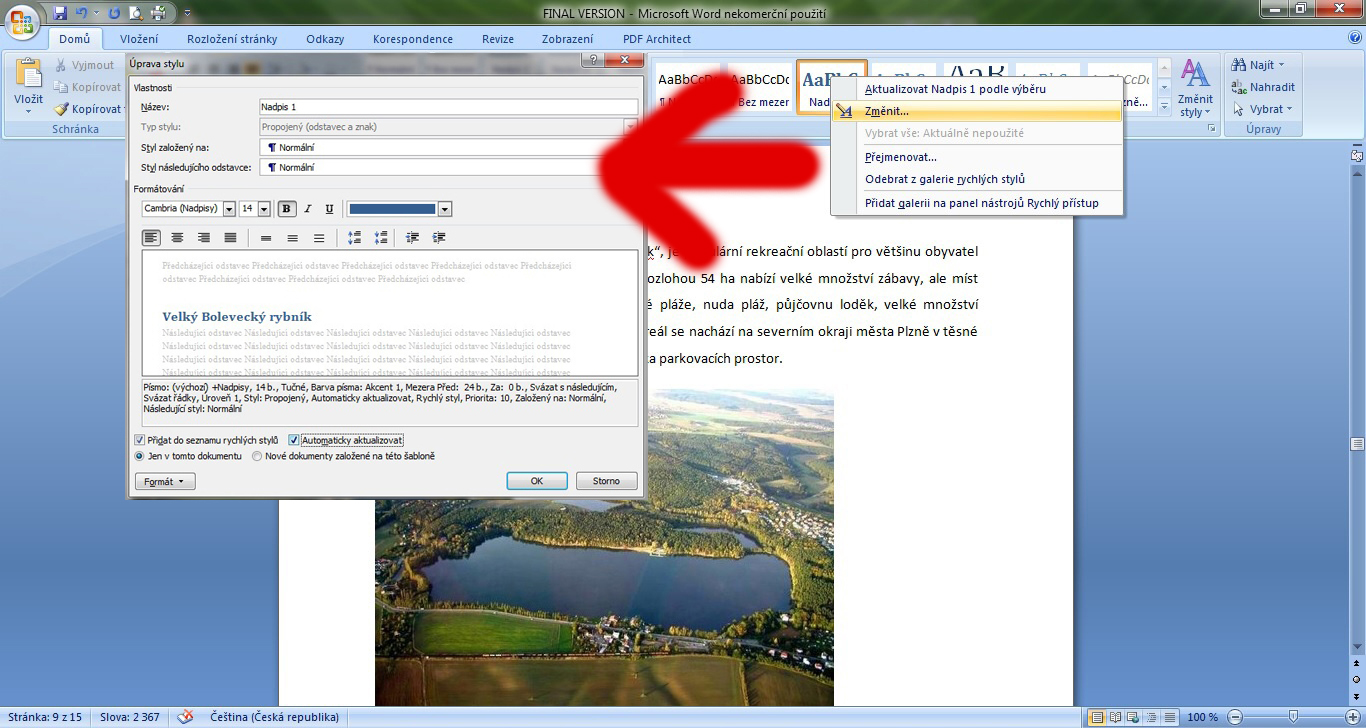Click the blue font color swatch
The width and height of the screenshot is (1366, 728).
tap(391, 209)
